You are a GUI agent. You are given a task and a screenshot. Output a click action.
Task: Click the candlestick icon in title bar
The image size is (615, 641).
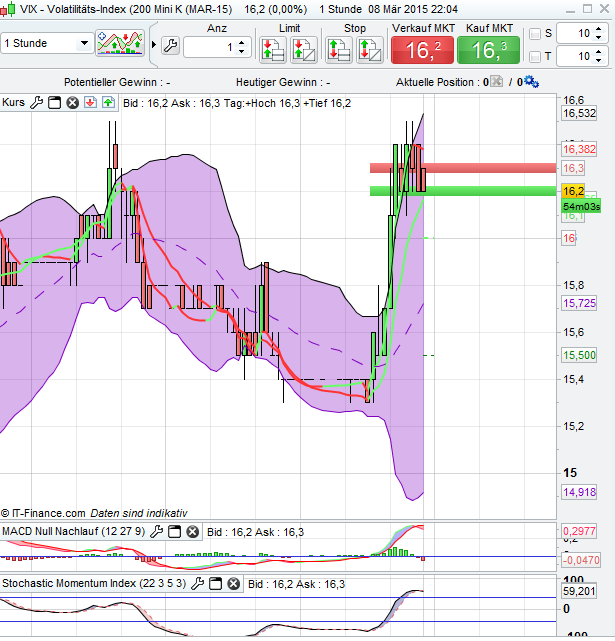[x=8, y=9]
